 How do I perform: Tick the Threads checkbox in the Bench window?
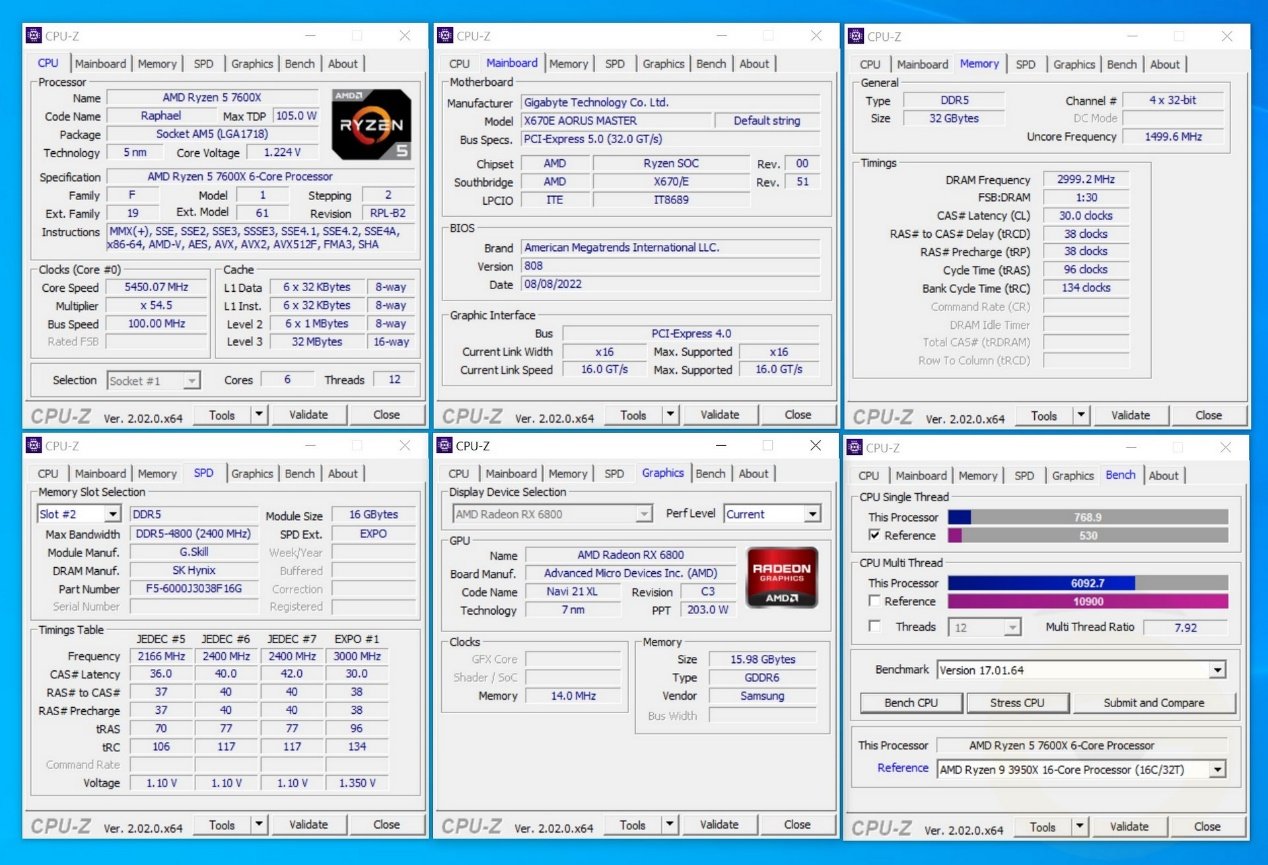click(875, 627)
